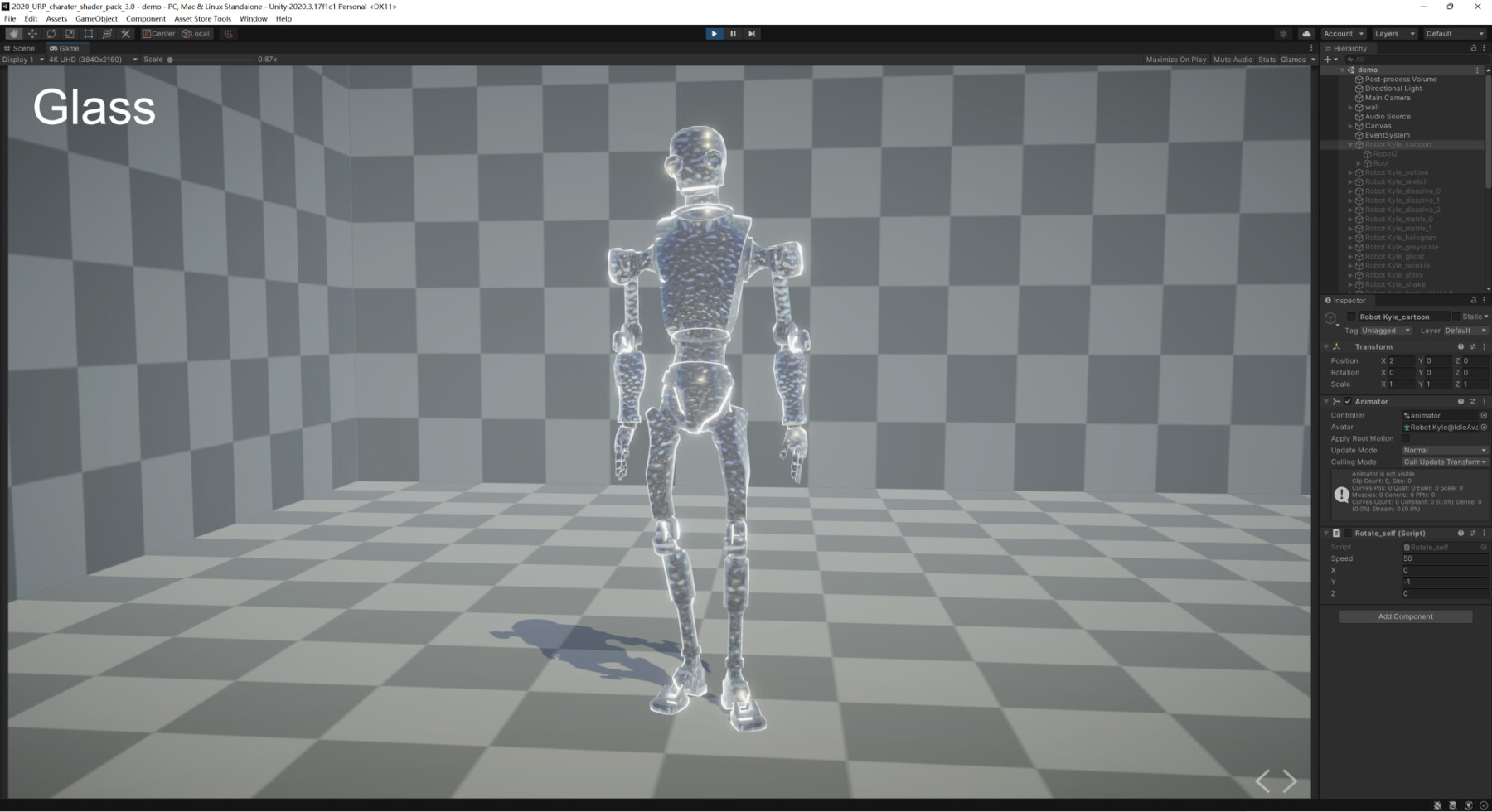This screenshot has height=812, width=1492.
Task: Open the Asset Store Tools menu
Action: [202, 18]
